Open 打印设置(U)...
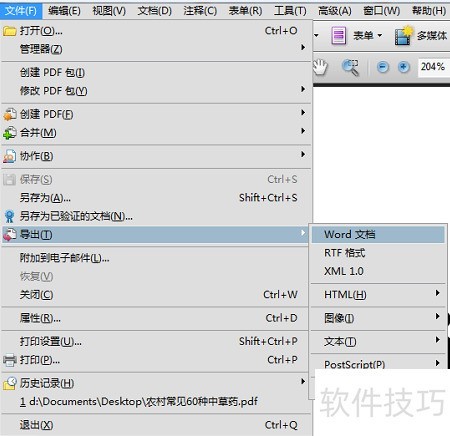450x436 pixels. (x=155, y=341)
